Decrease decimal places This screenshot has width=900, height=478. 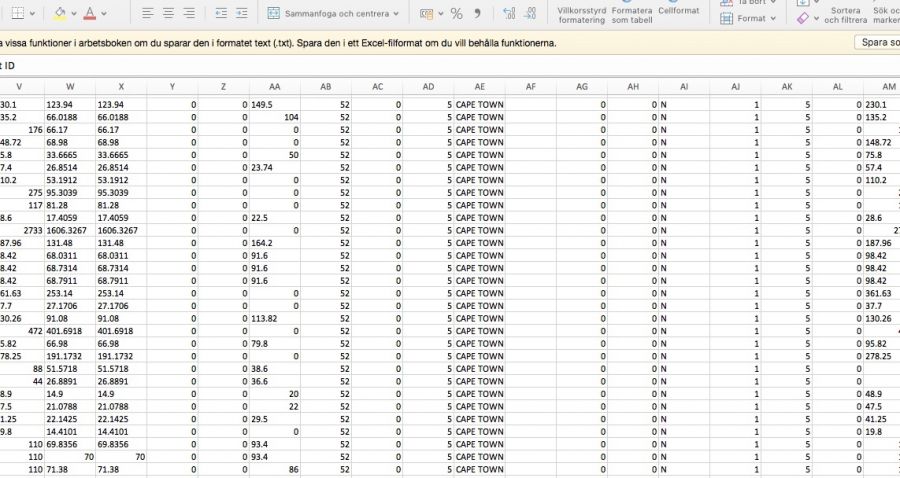[x=530, y=13]
